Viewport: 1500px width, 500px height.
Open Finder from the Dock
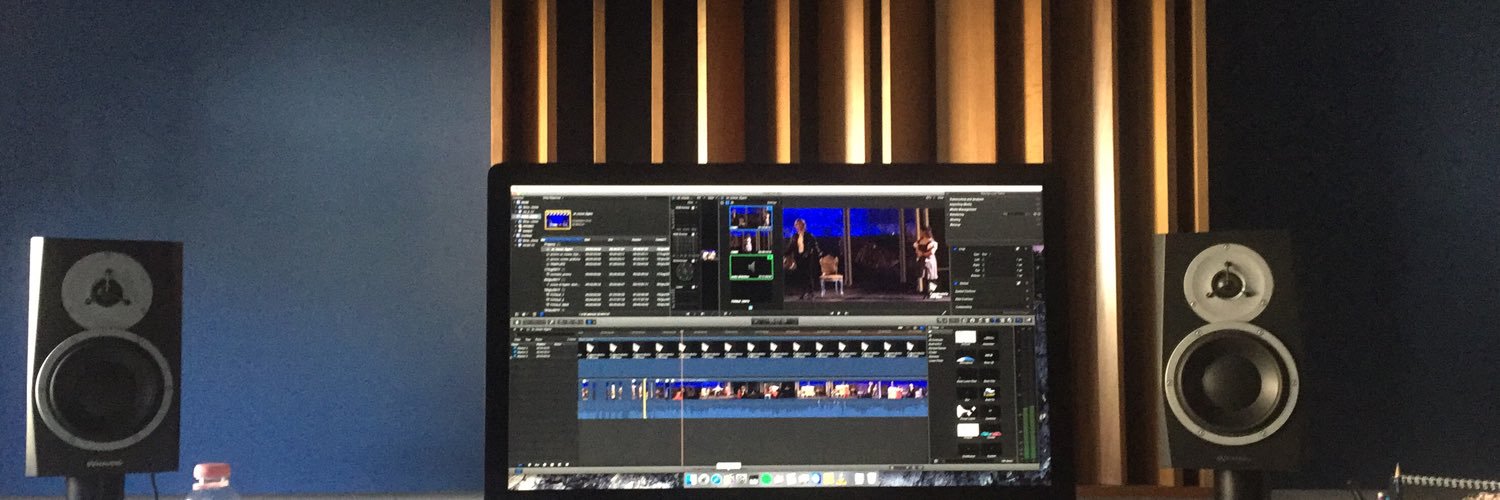click(x=691, y=479)
